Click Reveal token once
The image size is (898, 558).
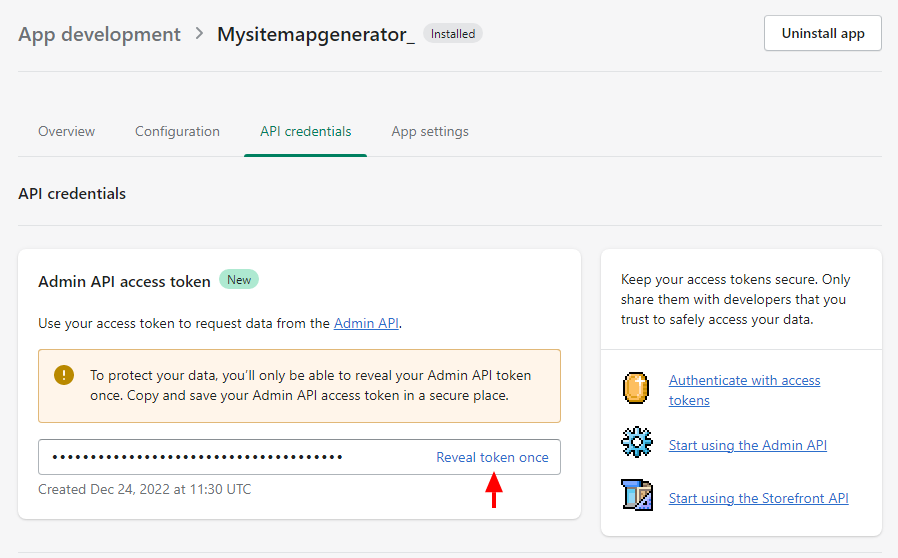coord(493,457)
